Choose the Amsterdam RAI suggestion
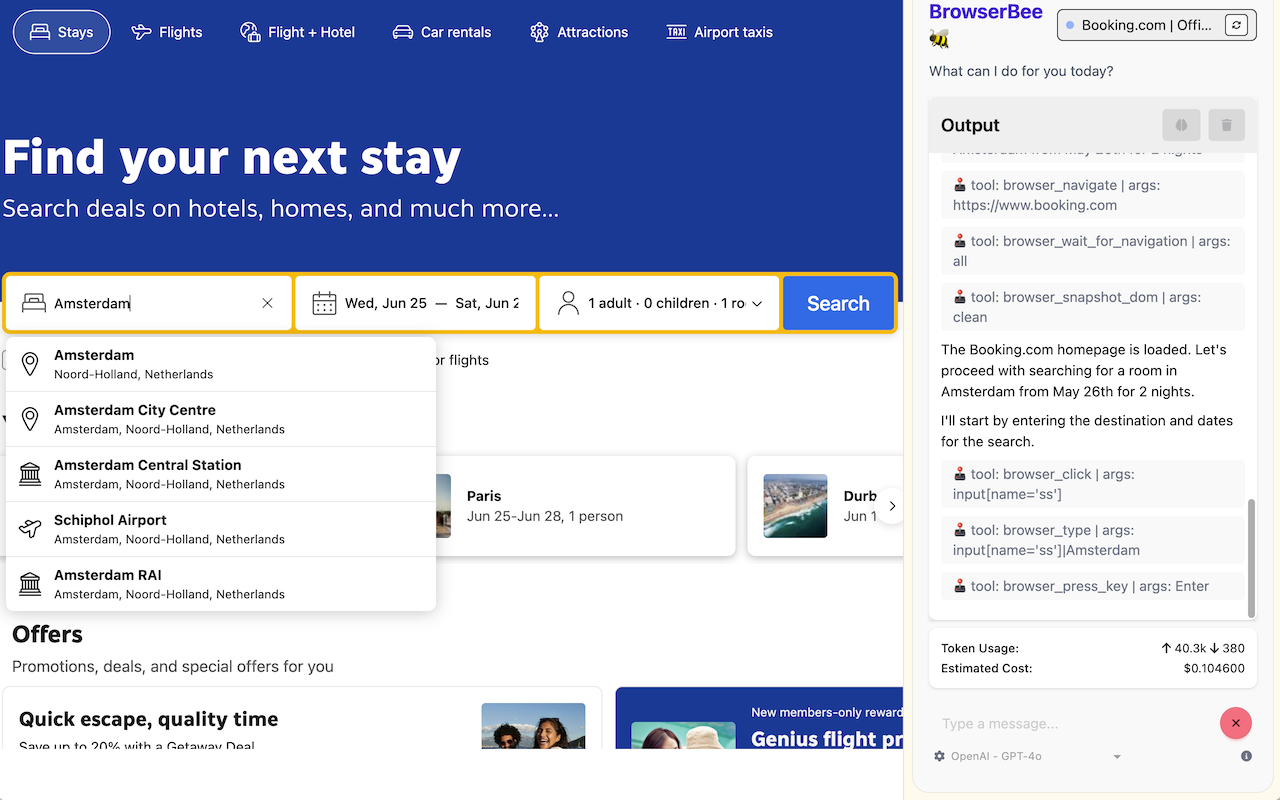Screen dimensions: 1280x800 (x=221, y=584)
